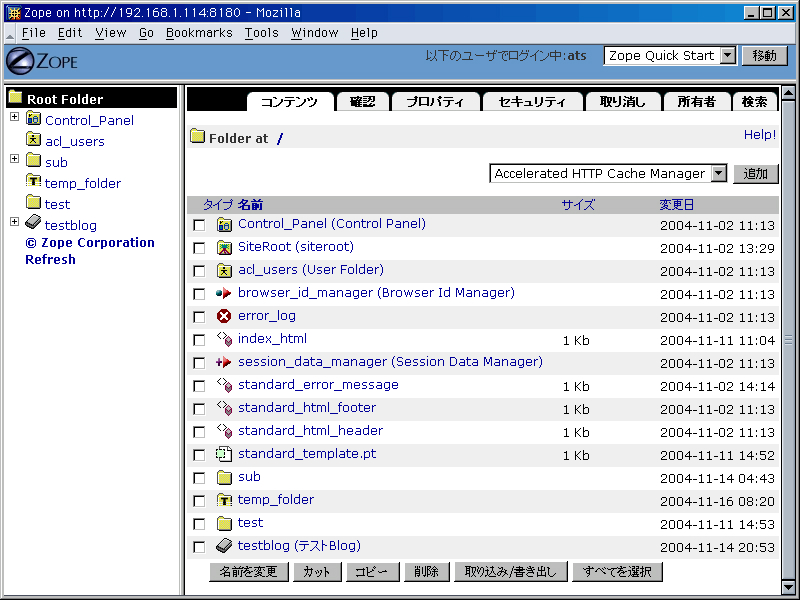Click the © Zope Corporation link
This screenshot has height=600, width=800.
tap(90, 242)
